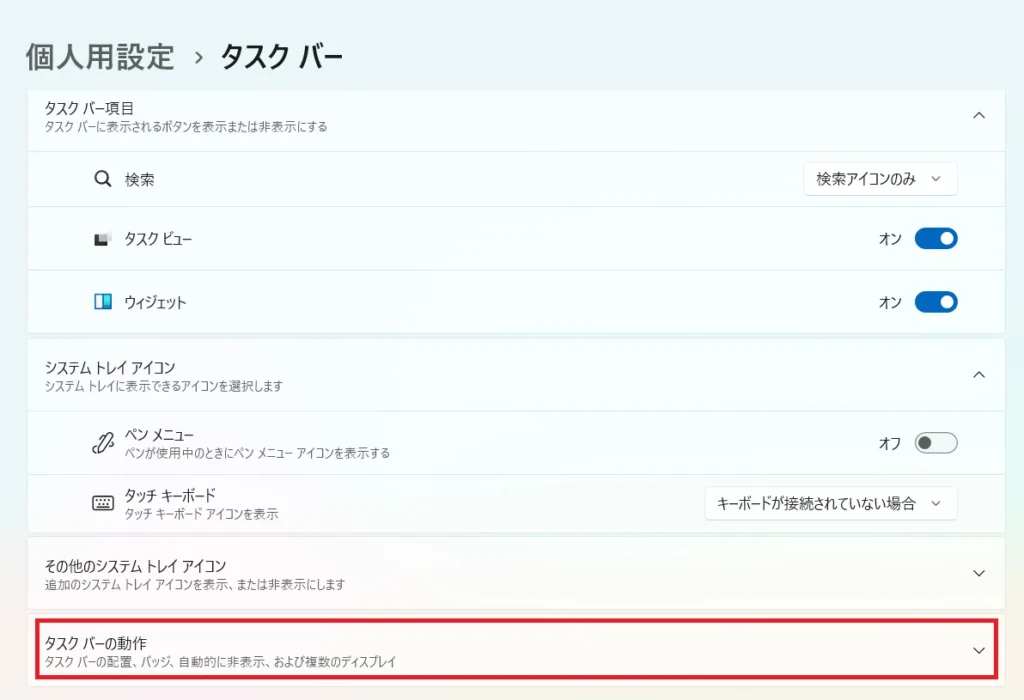Collapse the タスク バー項目 section chevron

(979, 115)
